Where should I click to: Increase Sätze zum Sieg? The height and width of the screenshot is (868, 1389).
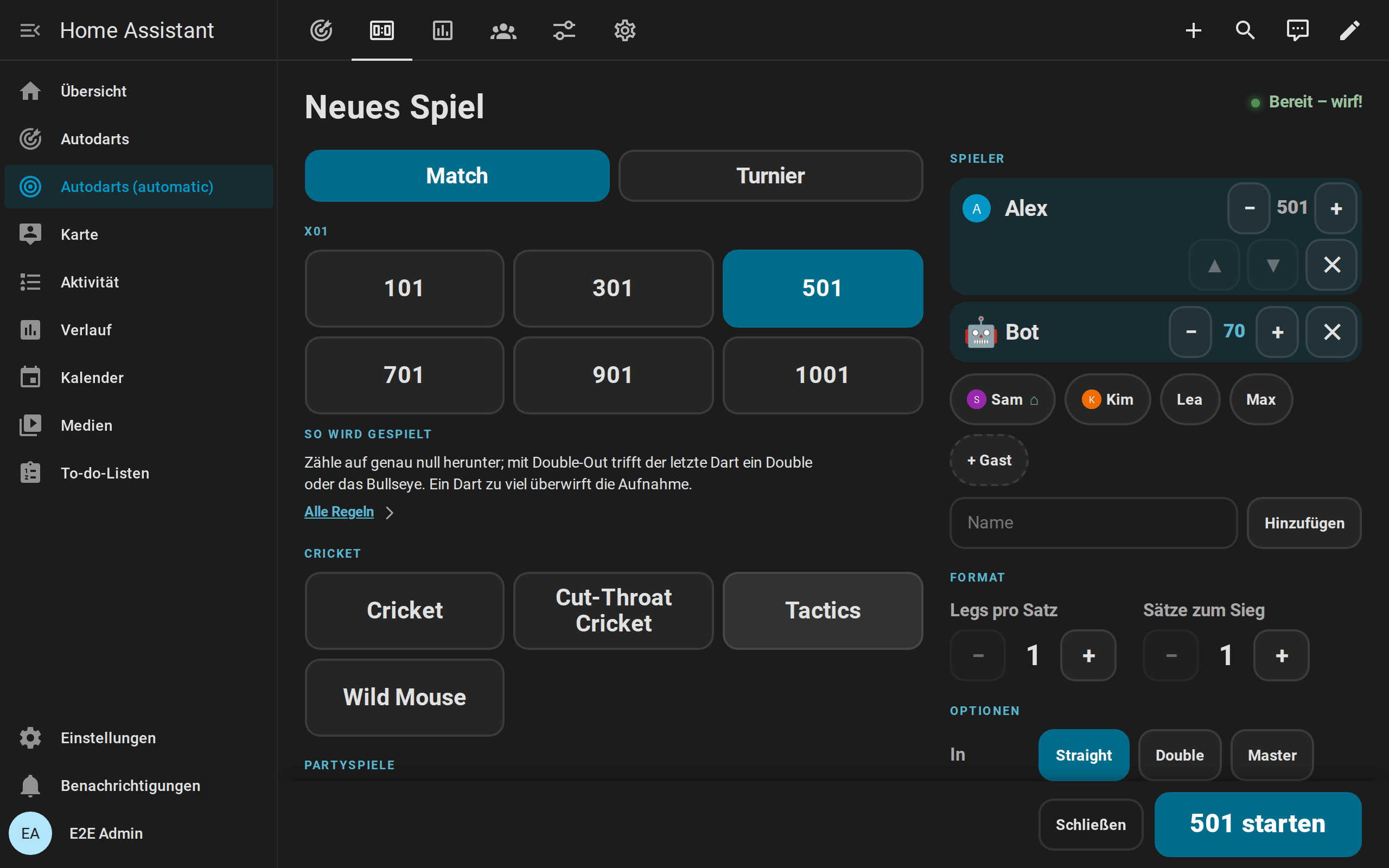click(x=1282, y=655)
